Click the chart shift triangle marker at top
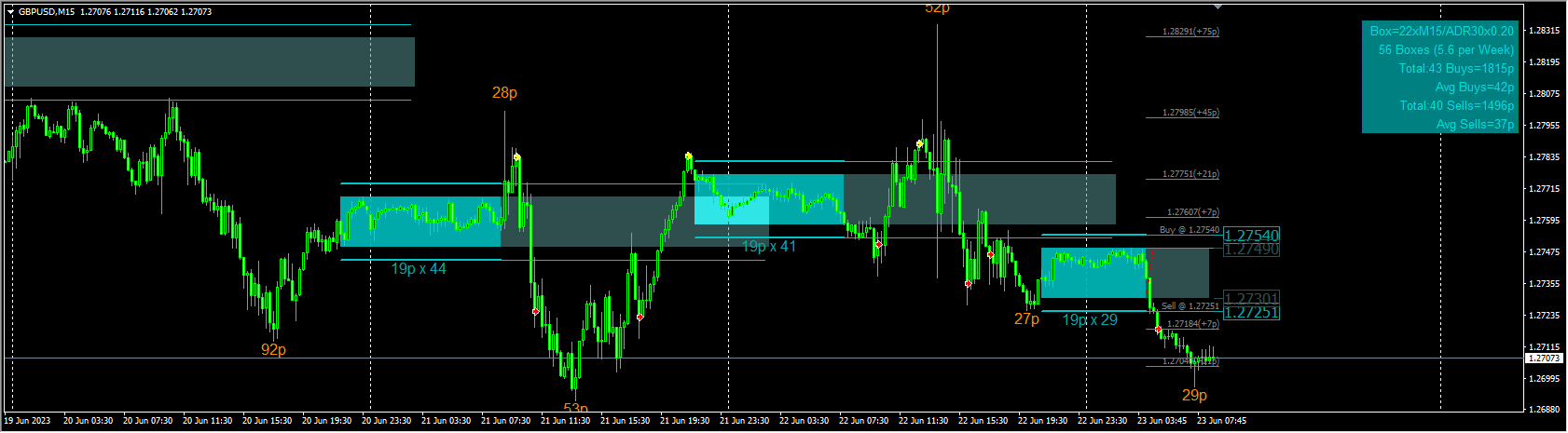1568x433 pixels. [x=1217, y=7]
